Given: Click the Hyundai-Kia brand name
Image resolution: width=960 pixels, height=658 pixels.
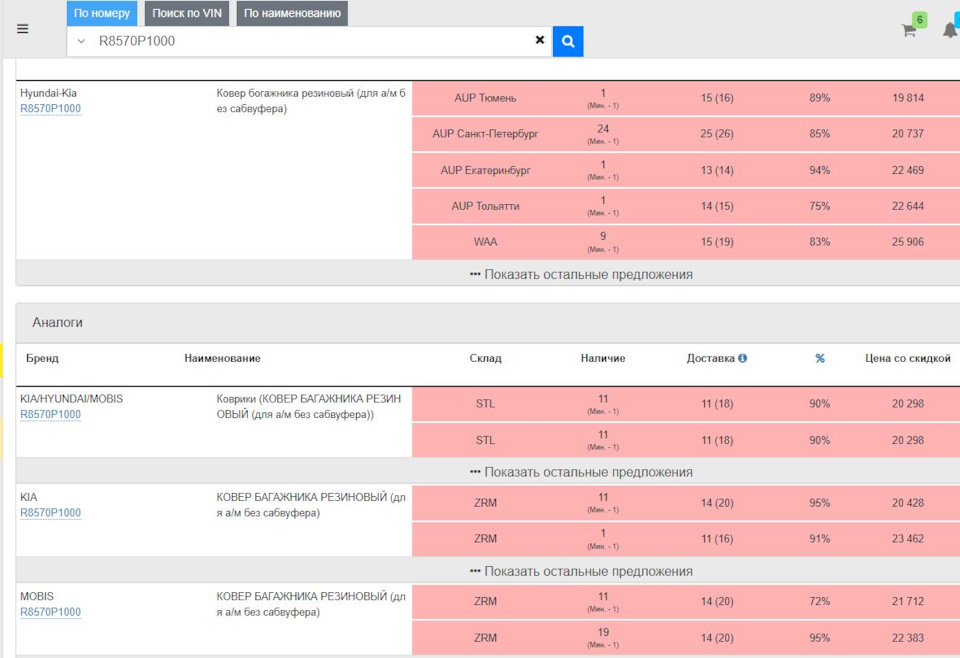Looking at the screenshot, I should (48, 93).
